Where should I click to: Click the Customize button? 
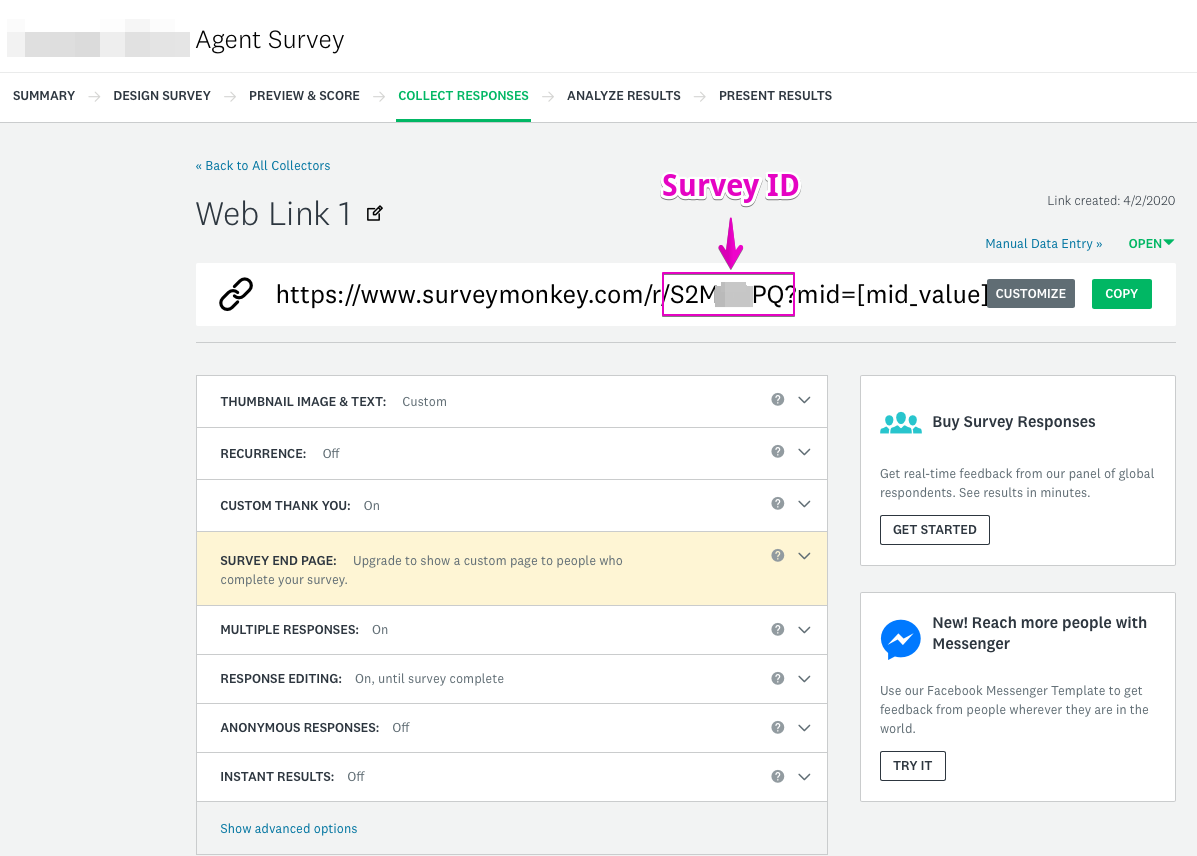tap(1031, 294)
